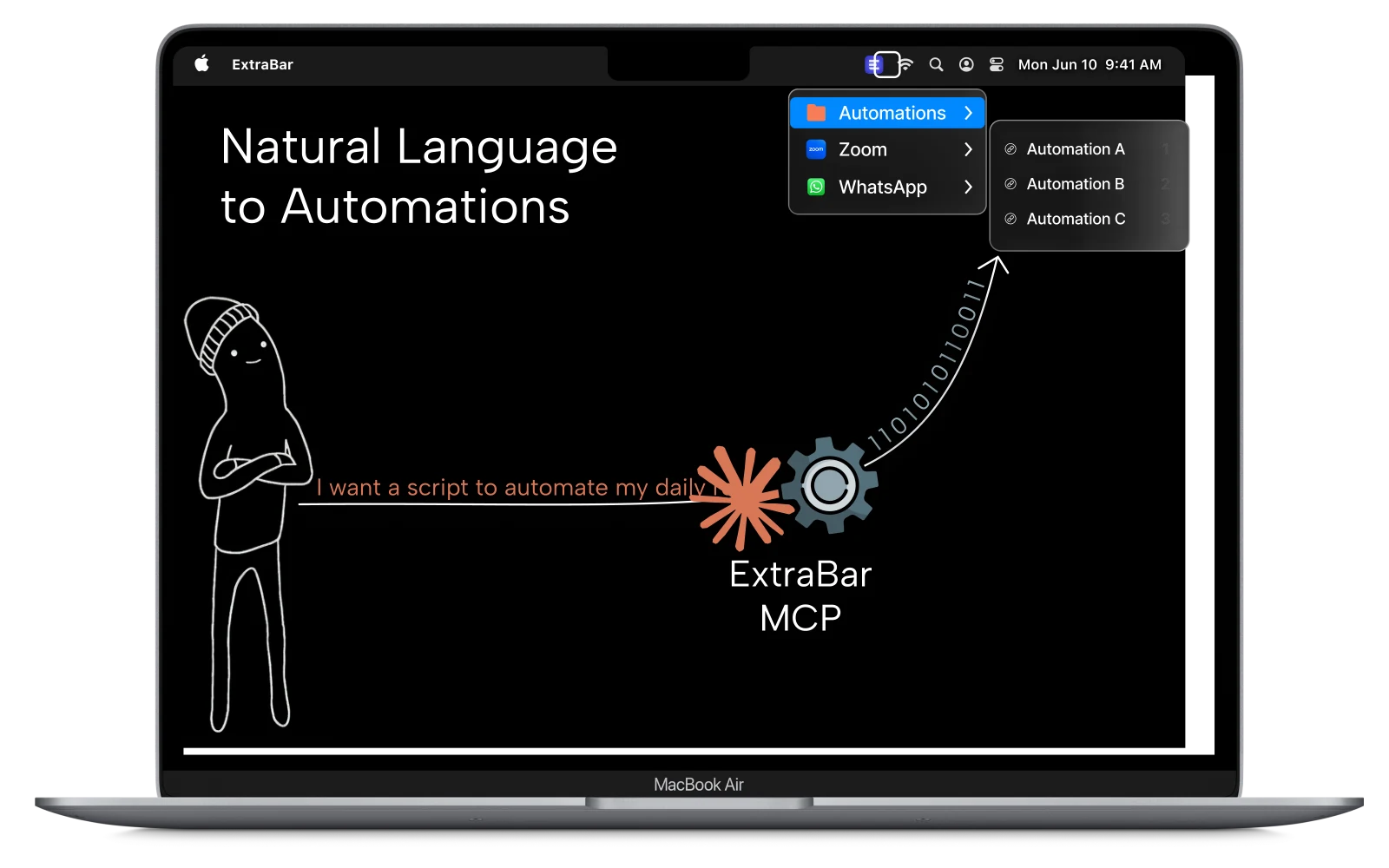Click the icon beside Automation A

tap(1010, 149)
